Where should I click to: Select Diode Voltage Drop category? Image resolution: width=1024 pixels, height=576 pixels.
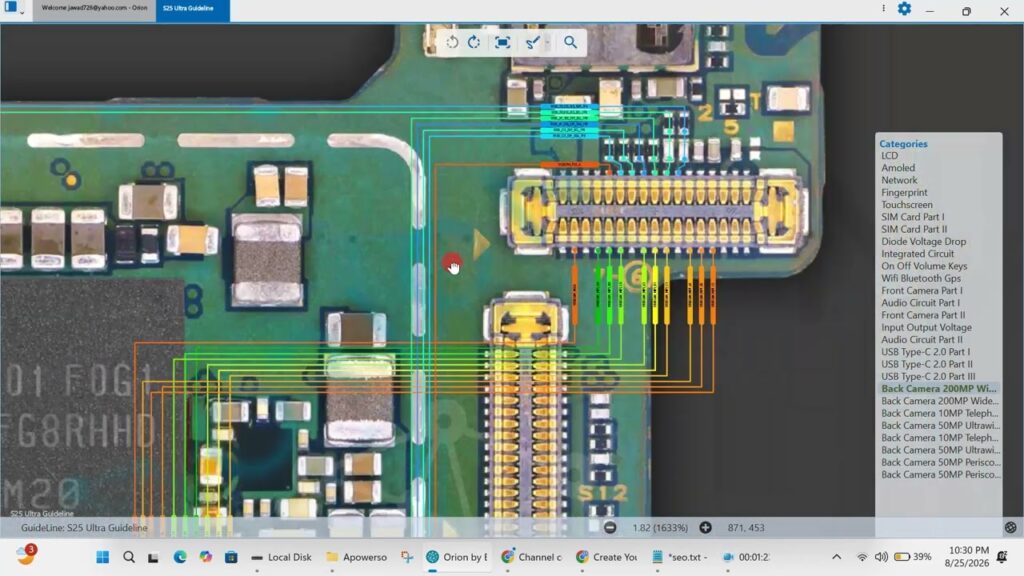(x=923, y=242)
